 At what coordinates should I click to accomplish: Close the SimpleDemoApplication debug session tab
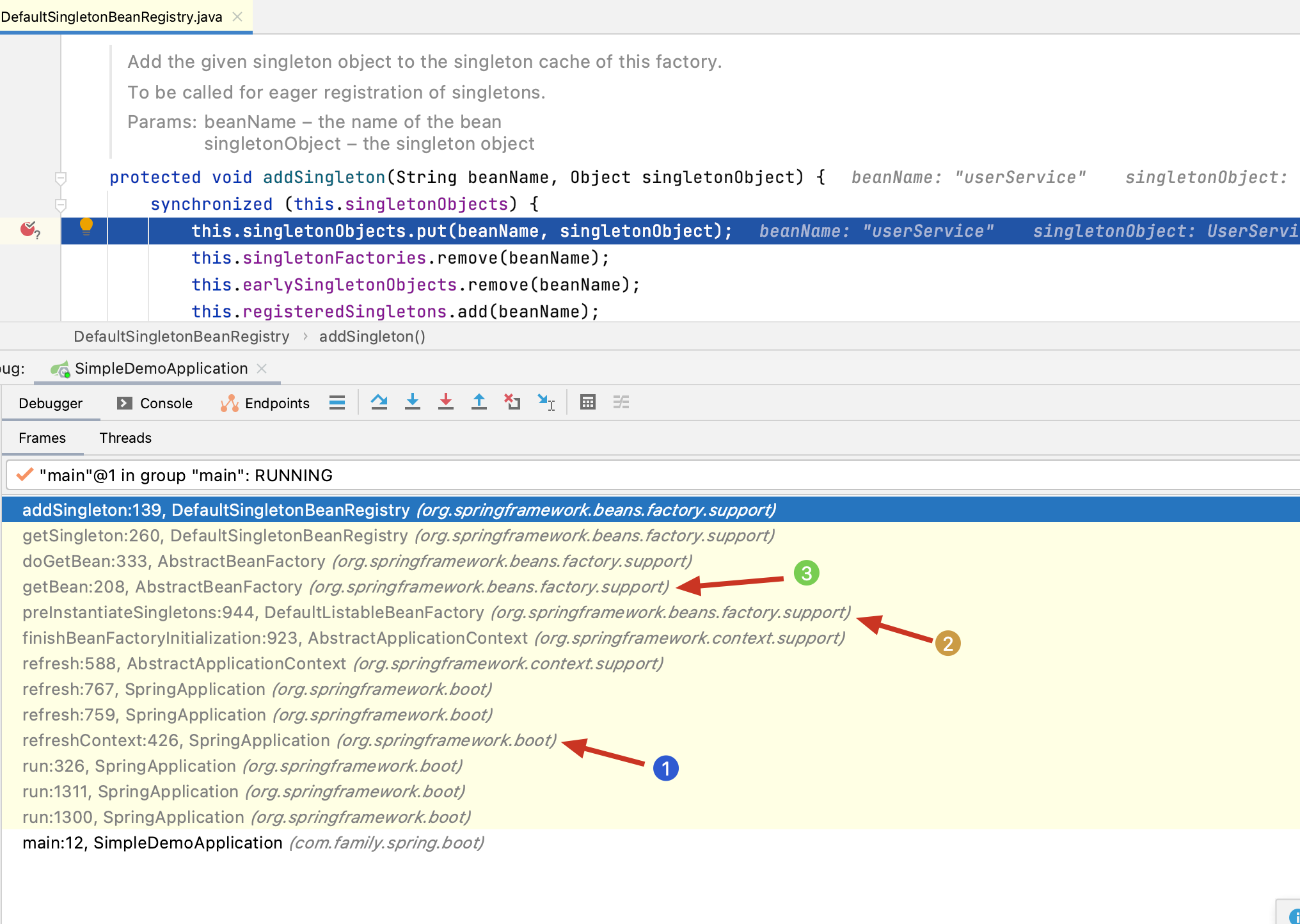[x=262, y=369]
